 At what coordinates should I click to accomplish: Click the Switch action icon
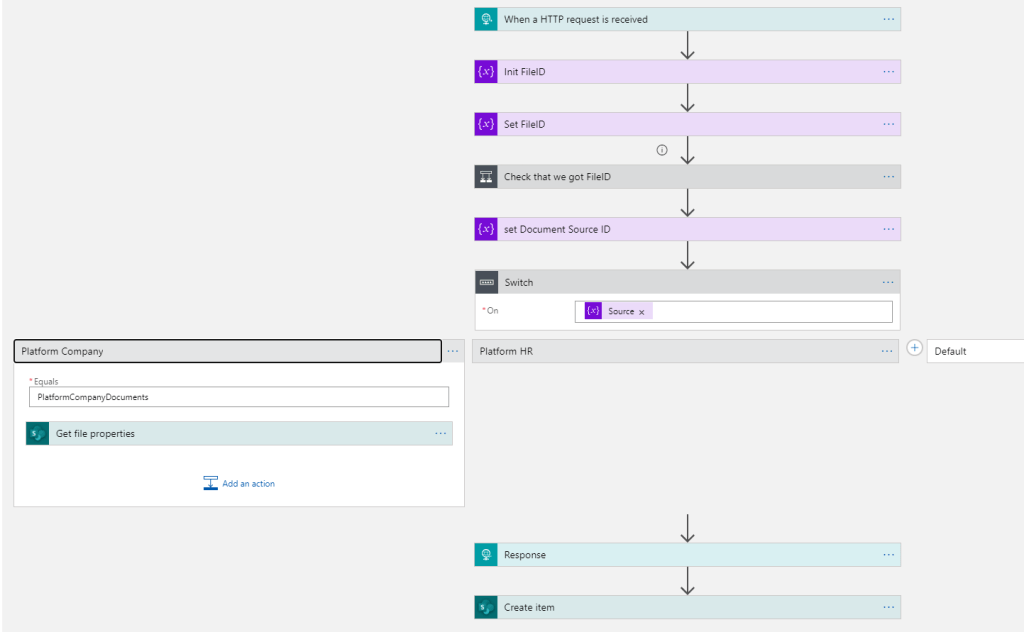point(486,282)
